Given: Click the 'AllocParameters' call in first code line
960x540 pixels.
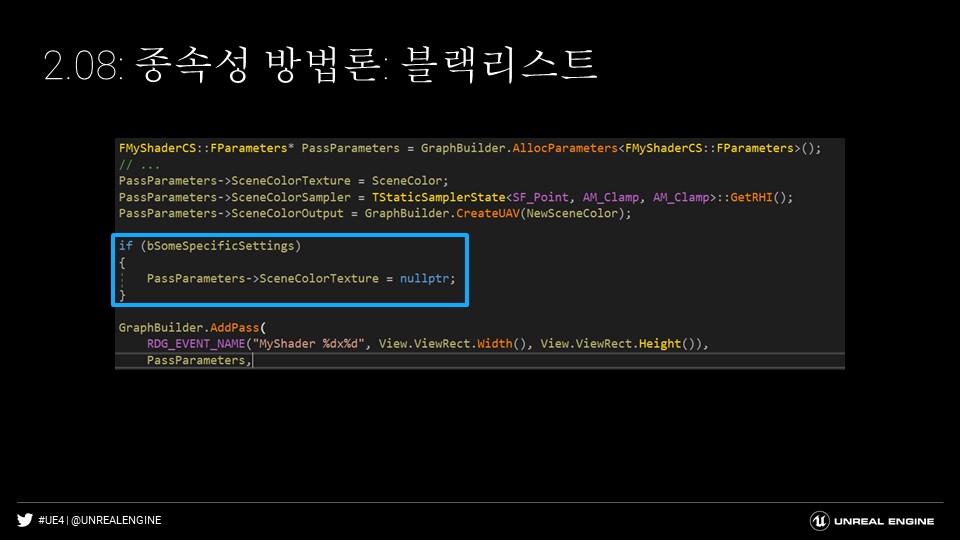Looking at the screenshot, I should coord(564,148).
